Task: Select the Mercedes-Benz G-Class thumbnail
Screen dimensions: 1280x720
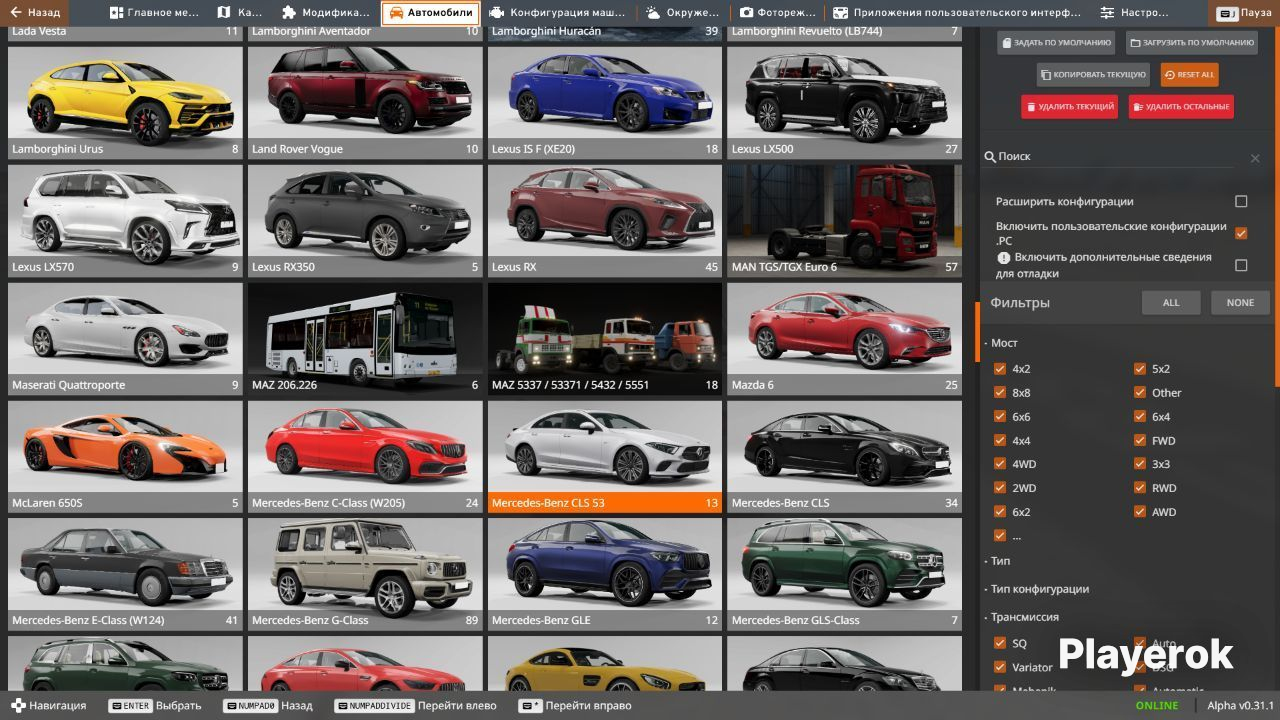Action: (x=365, y=574)
